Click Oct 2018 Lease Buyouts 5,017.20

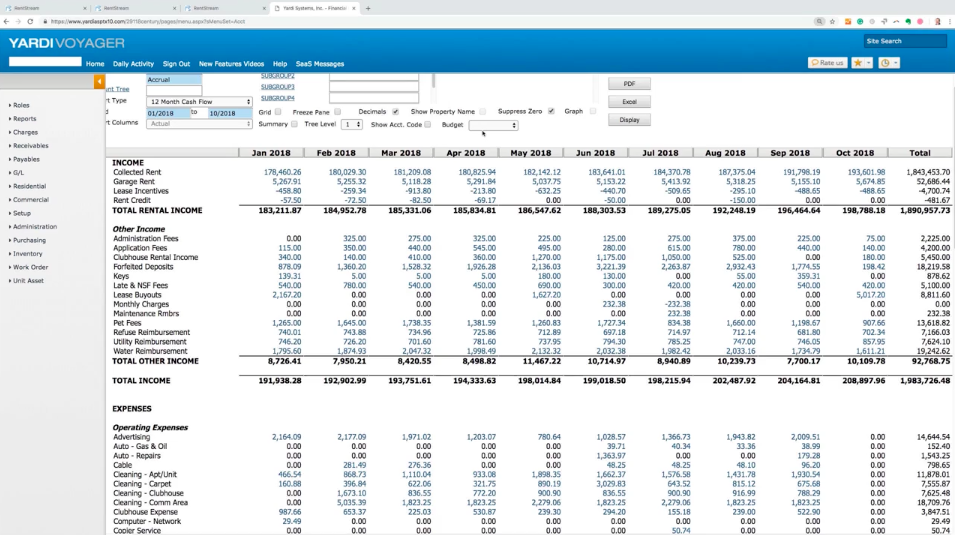[870, 295]
